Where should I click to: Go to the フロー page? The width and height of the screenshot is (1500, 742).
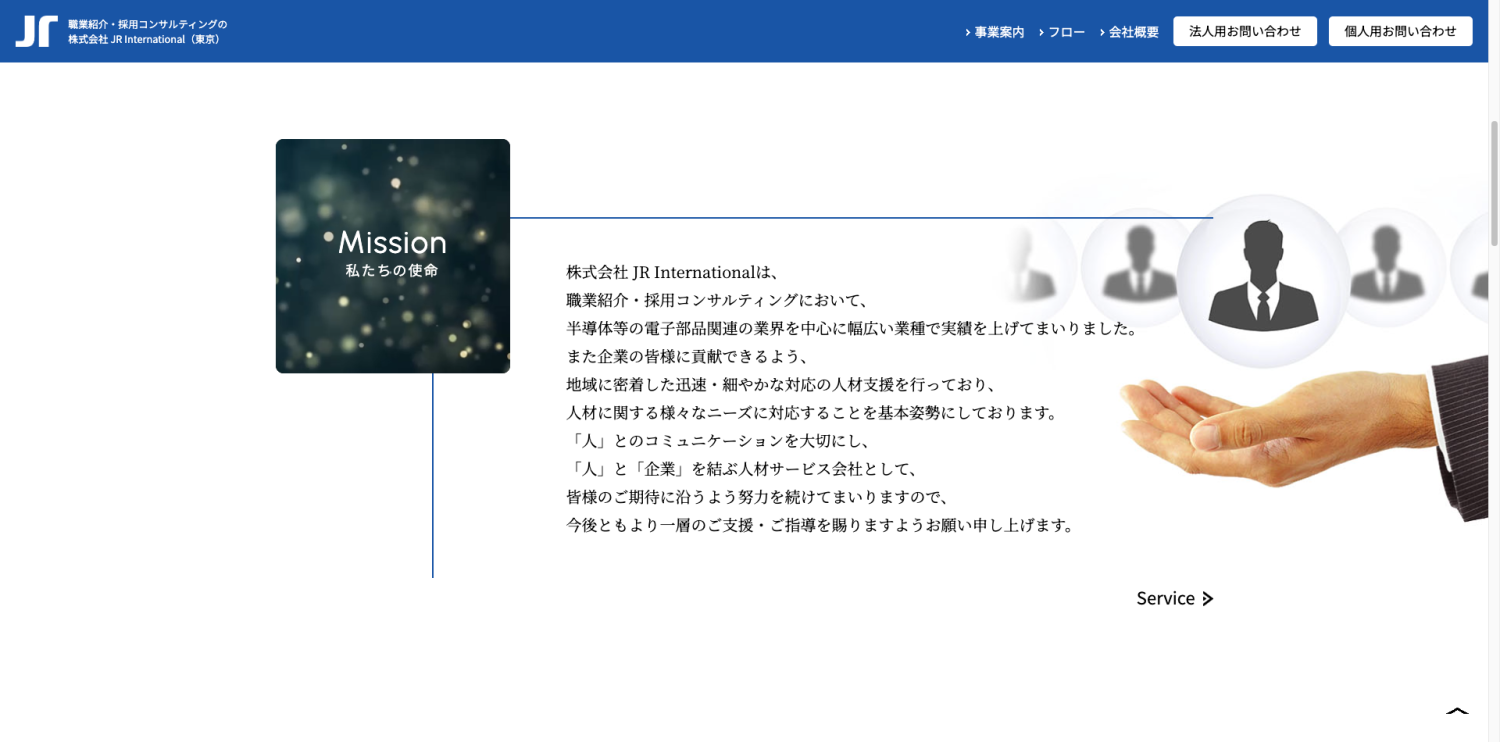tap(1066, 32)
